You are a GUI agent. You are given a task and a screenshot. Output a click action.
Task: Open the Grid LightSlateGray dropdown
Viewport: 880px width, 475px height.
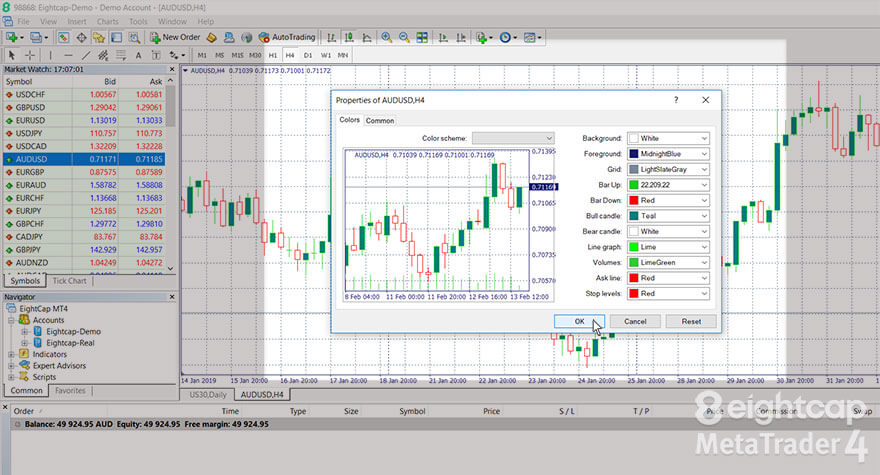pos(668,169)
